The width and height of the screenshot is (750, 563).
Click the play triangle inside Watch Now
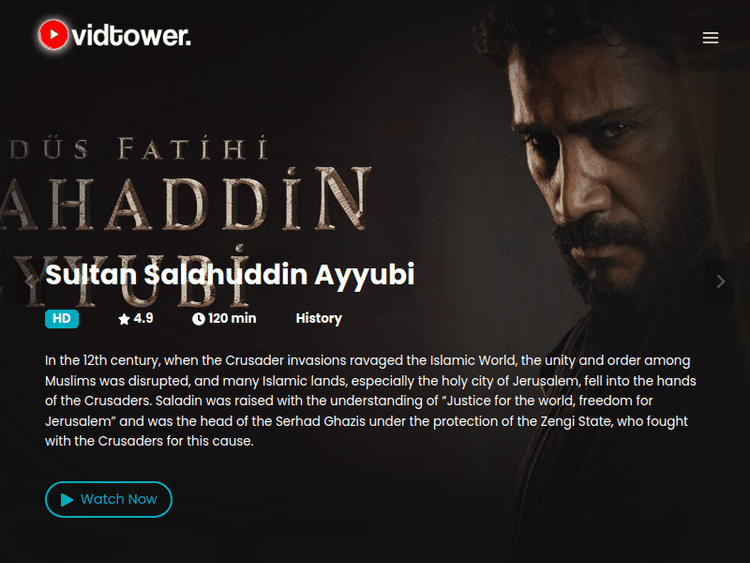[67, 500]
